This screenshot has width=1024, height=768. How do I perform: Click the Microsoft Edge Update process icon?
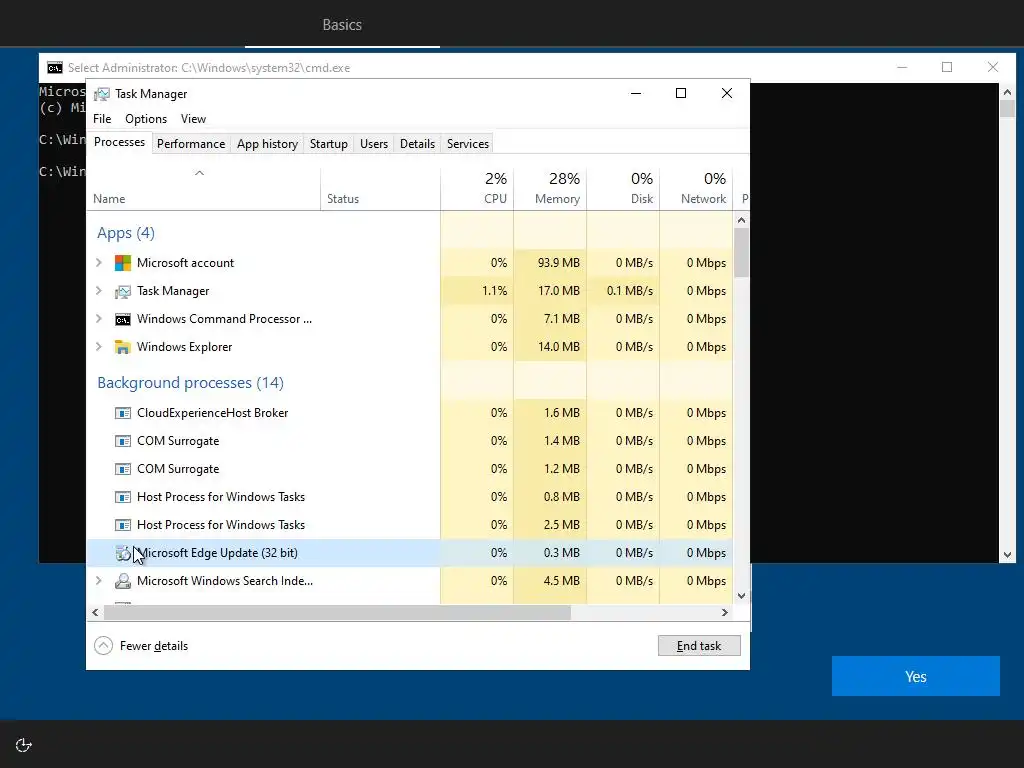pyautogui.click(x=123, y=553)
